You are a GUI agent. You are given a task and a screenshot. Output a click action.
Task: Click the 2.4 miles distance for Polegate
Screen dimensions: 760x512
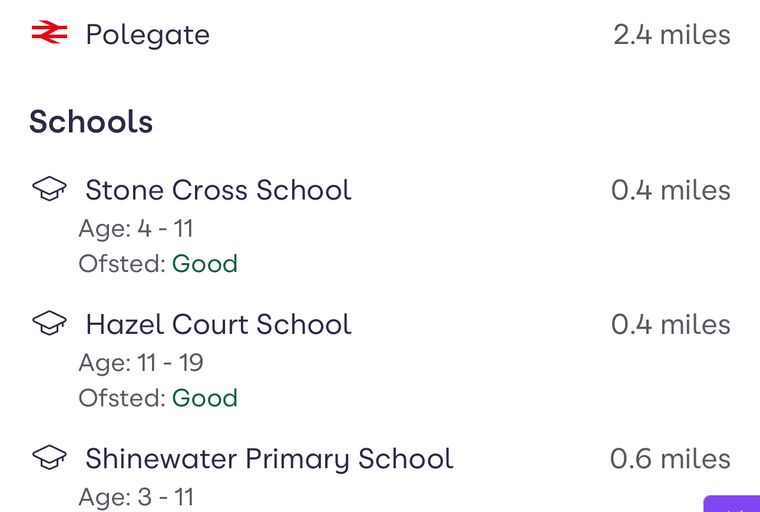click(x=672, y=35)
